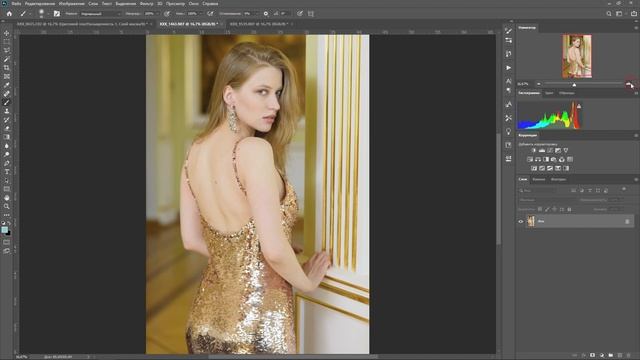Add a Levels adjustment layer

pos(542,151)
